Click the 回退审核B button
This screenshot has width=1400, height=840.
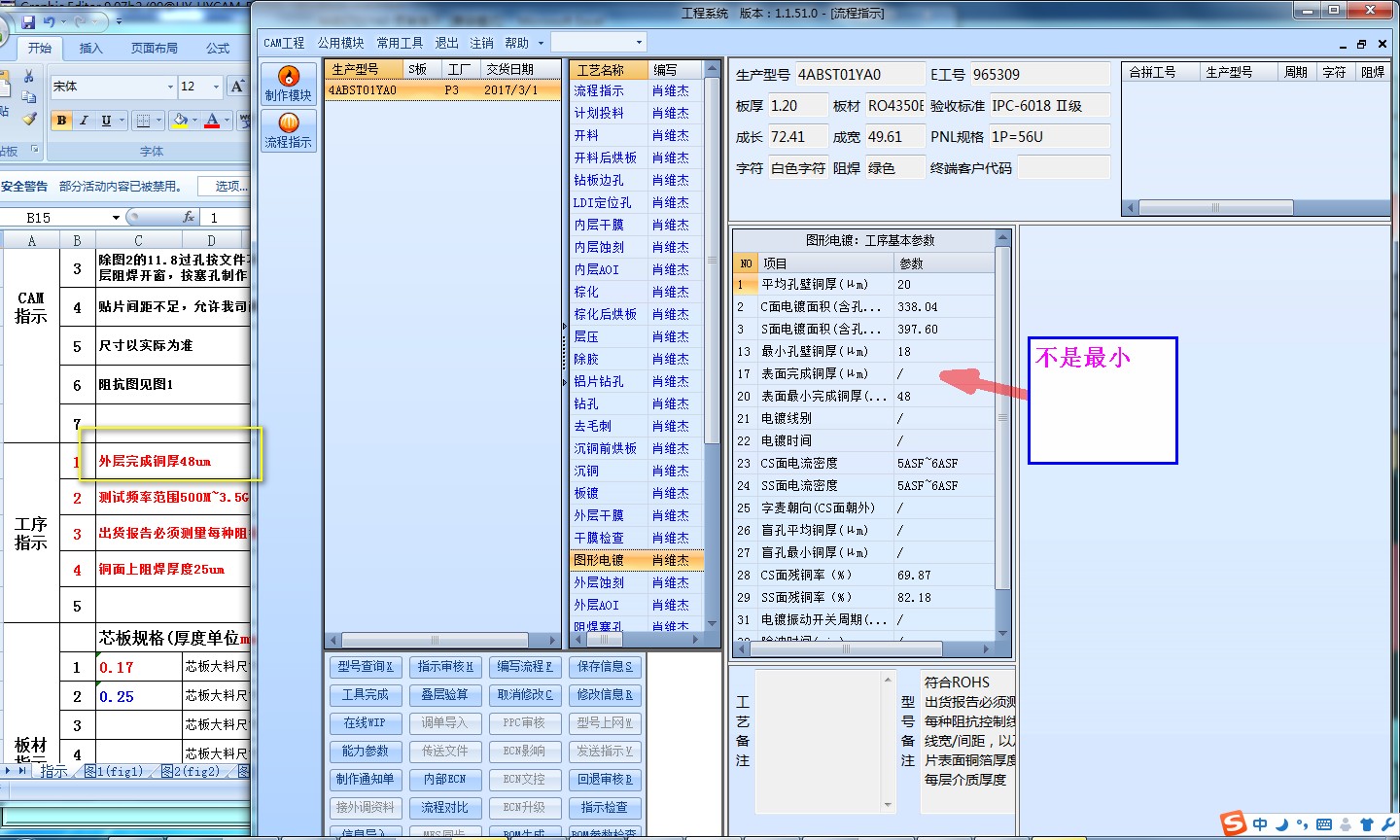click(x=605, y=779)
